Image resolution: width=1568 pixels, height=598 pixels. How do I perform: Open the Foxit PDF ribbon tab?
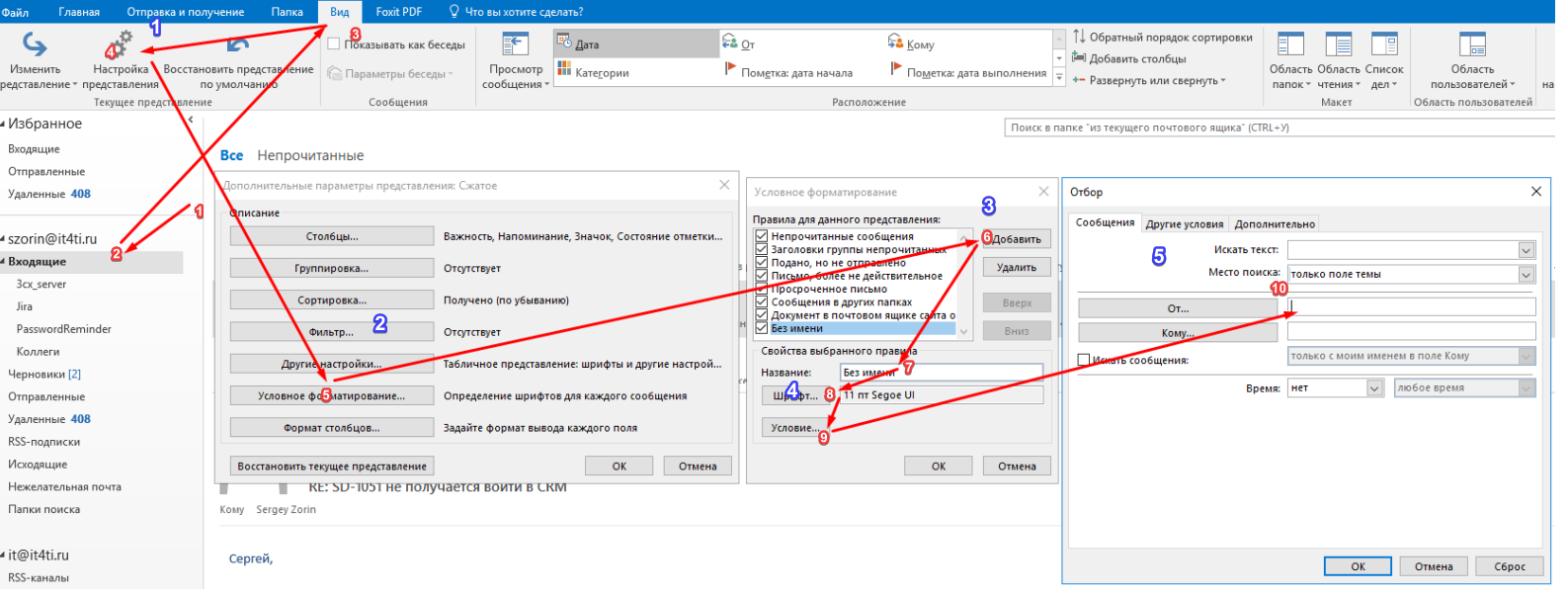[x=398, y=12]
